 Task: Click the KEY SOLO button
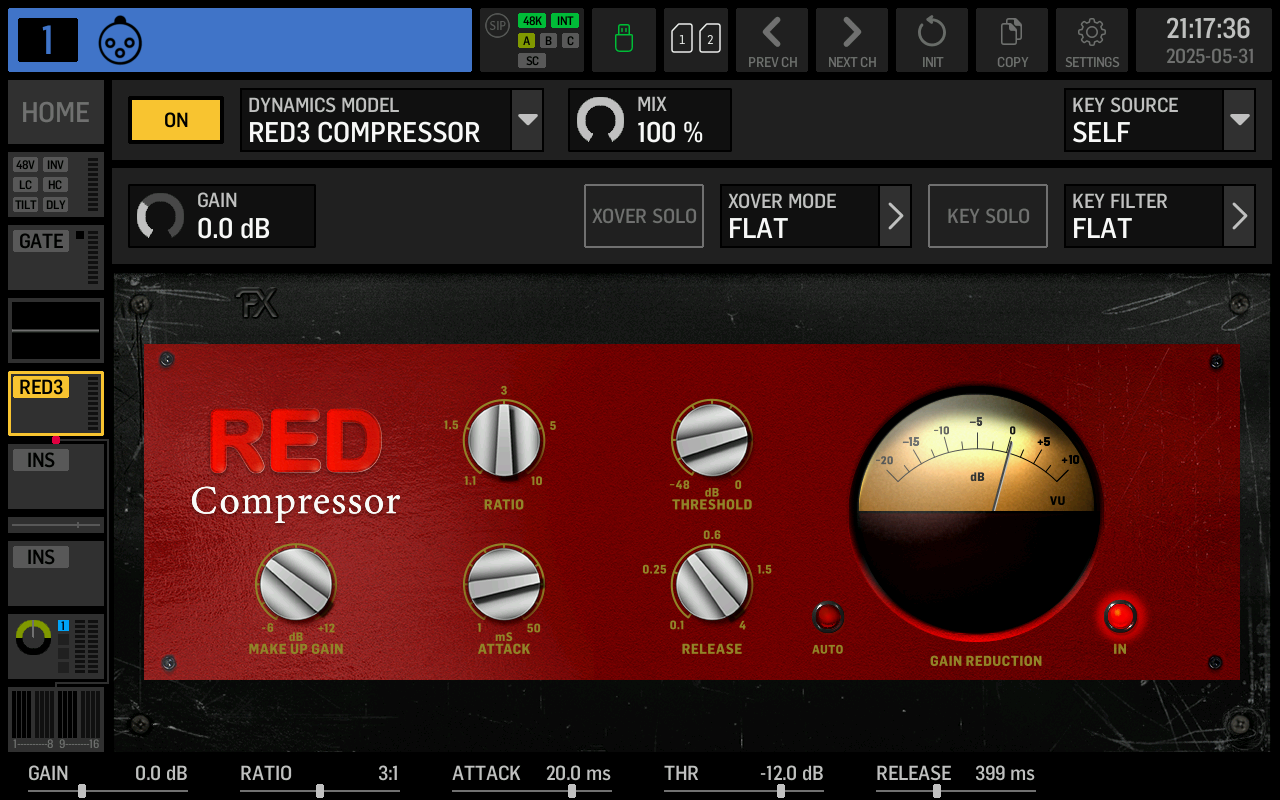point(988,215)
